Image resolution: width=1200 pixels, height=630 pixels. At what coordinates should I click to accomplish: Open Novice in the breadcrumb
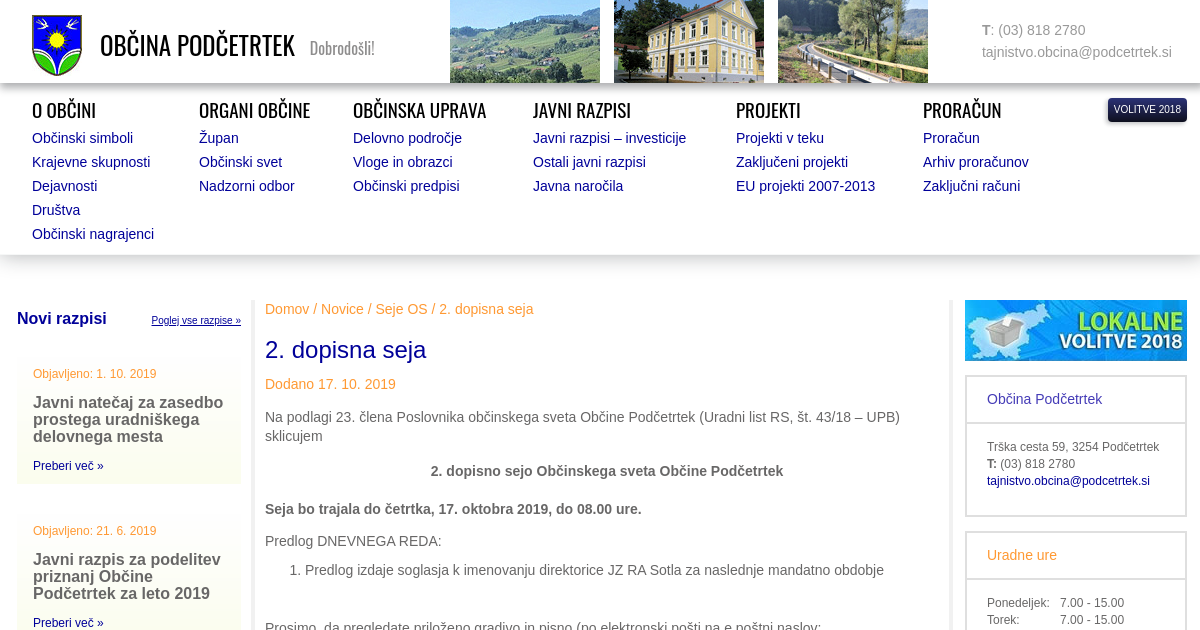(x=342, y=309)
